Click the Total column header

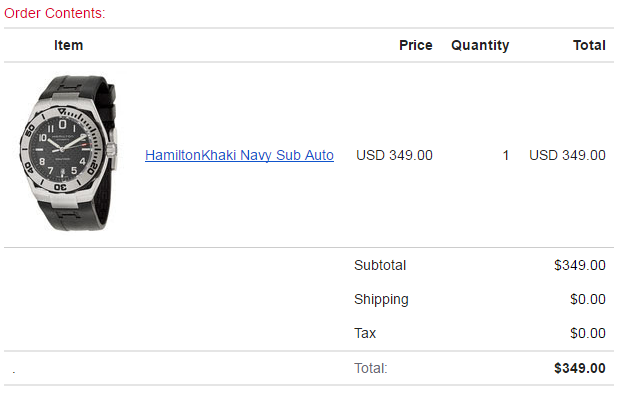[x=589, y=45]
